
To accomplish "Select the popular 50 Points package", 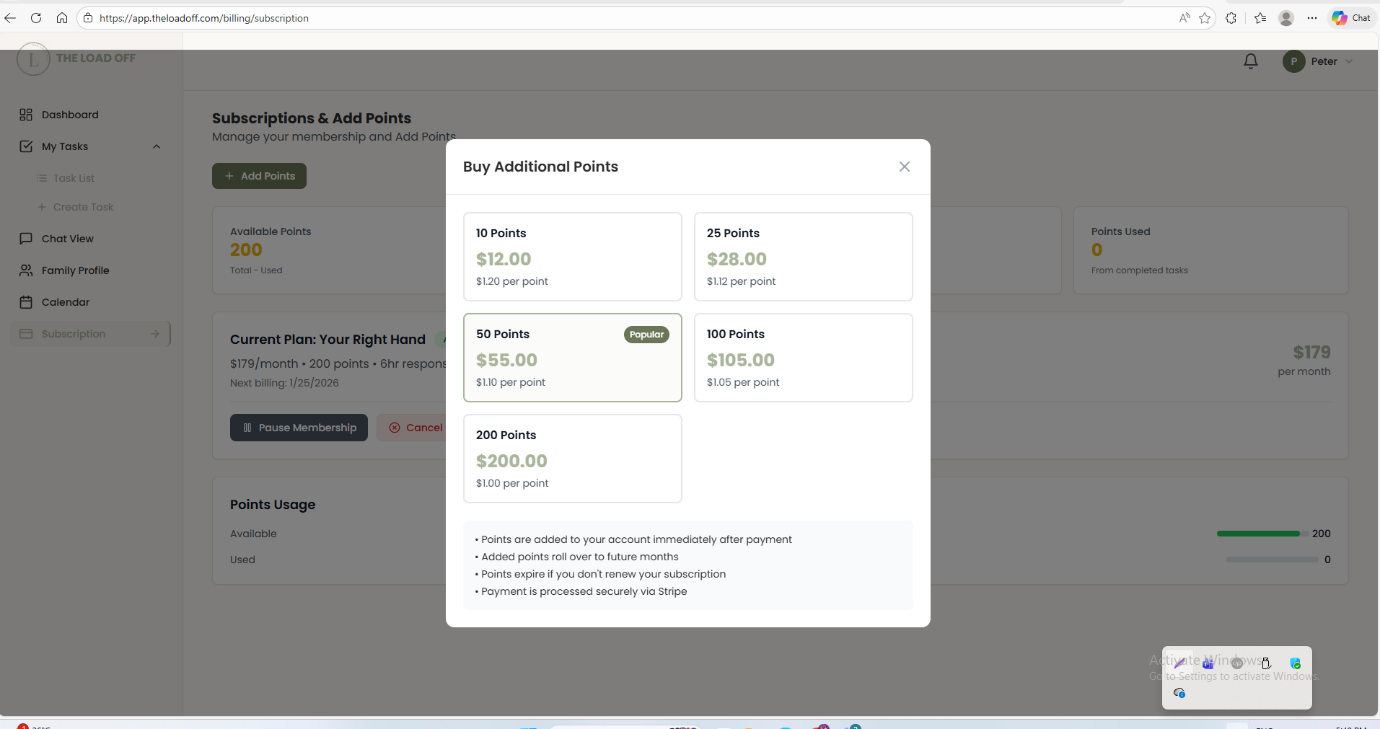I will click(x=573, y=358).
